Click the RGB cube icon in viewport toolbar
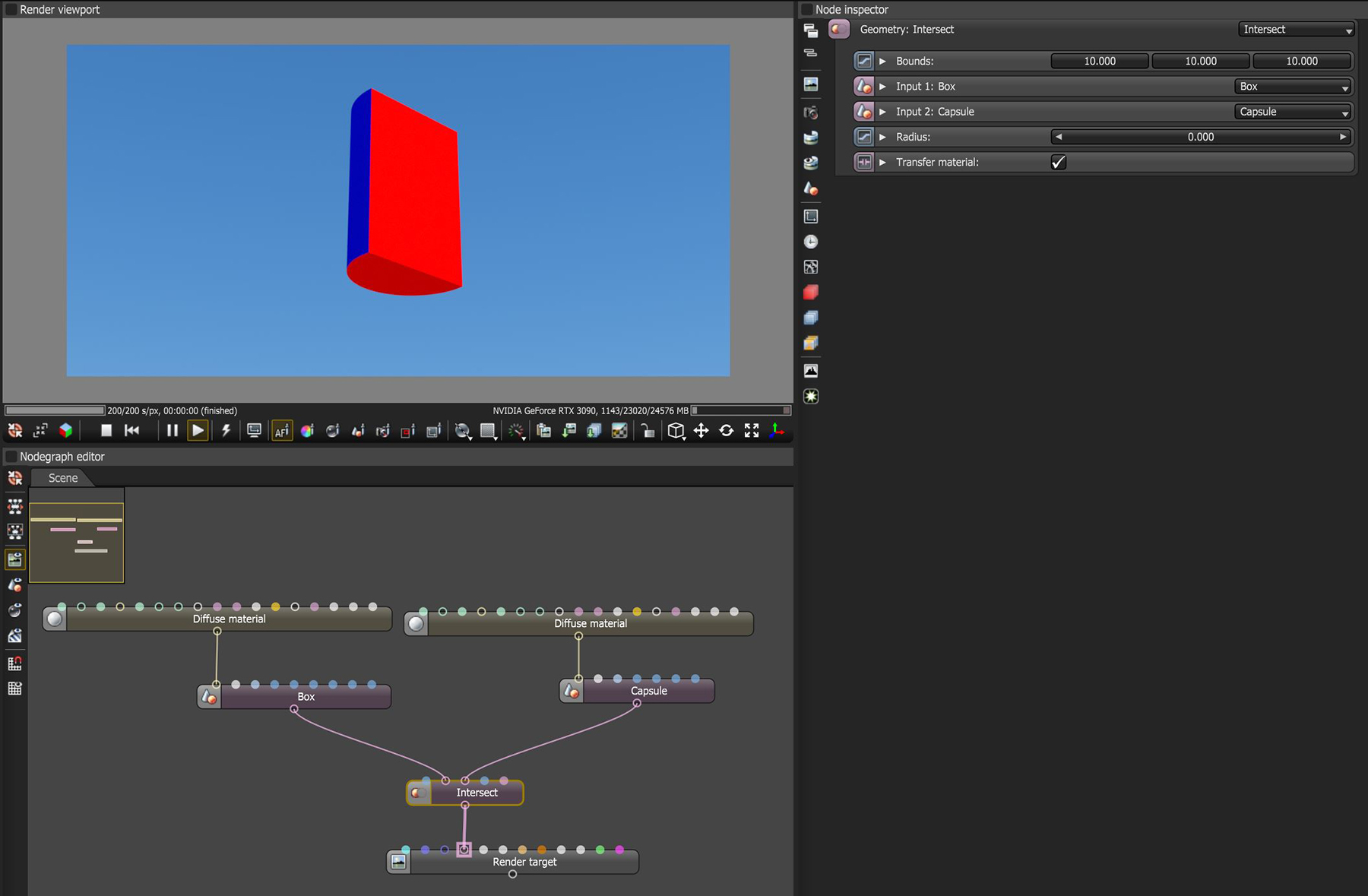1368x896 pixels. pos(66,431)
